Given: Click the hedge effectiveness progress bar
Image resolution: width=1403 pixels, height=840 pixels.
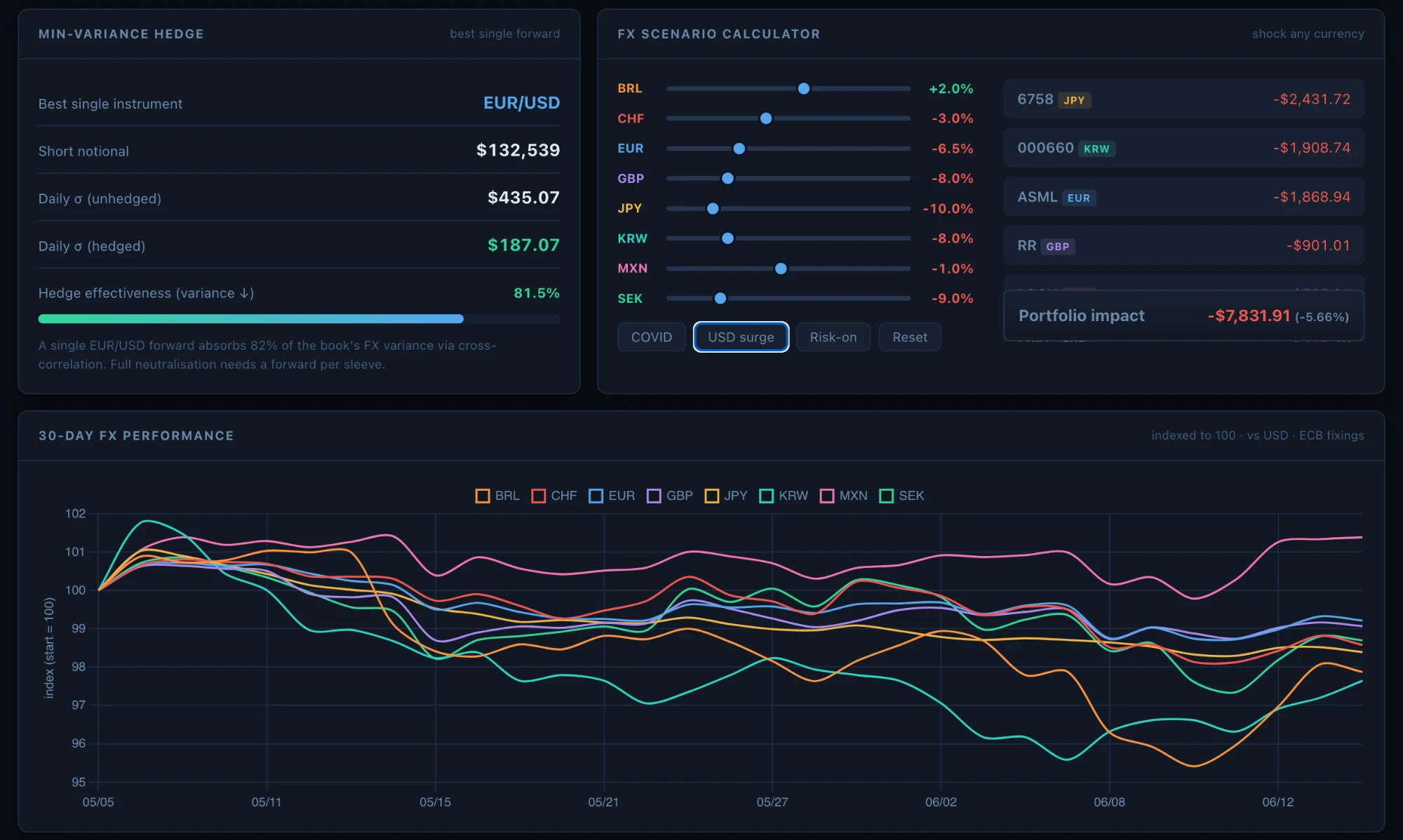Looking at the screenshot, I should click(299, 319).
